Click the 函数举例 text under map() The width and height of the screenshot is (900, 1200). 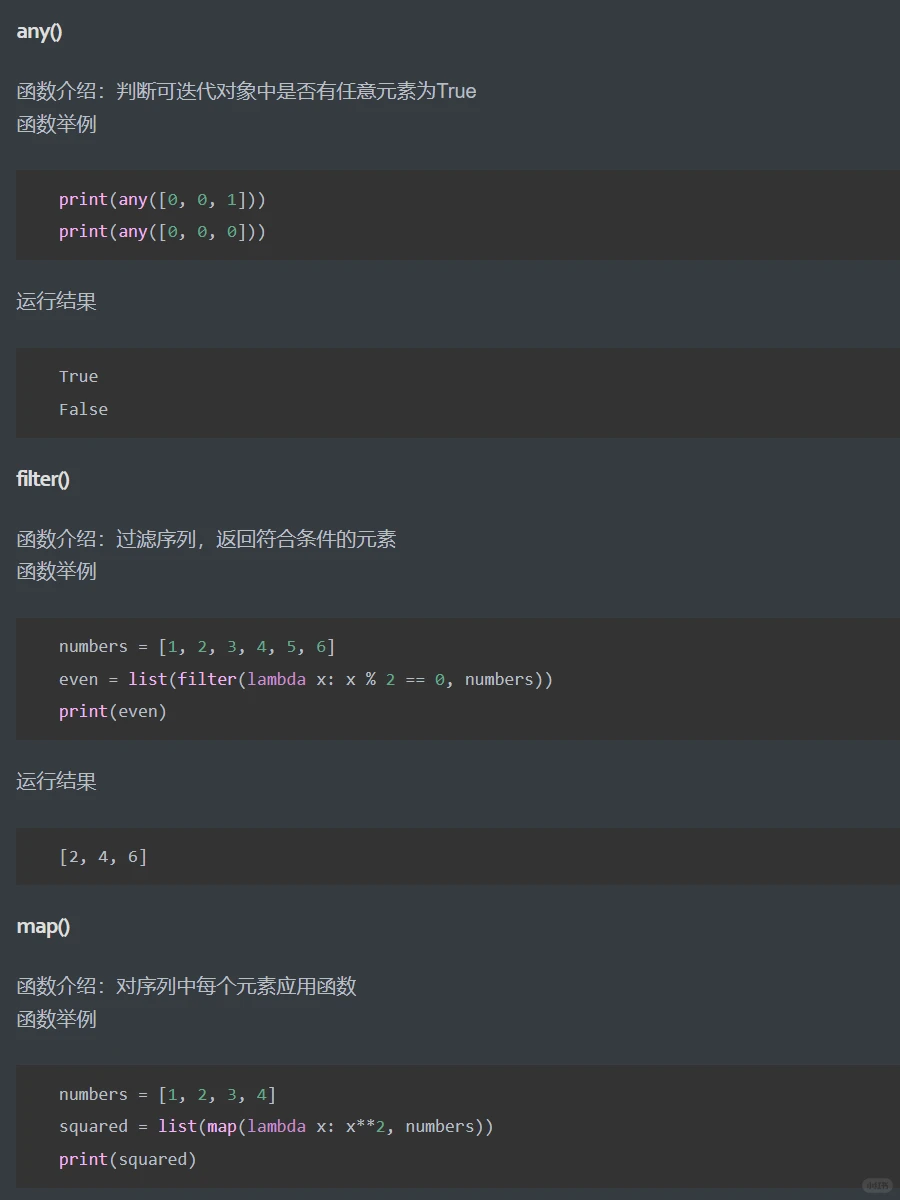click(55, 1019)
